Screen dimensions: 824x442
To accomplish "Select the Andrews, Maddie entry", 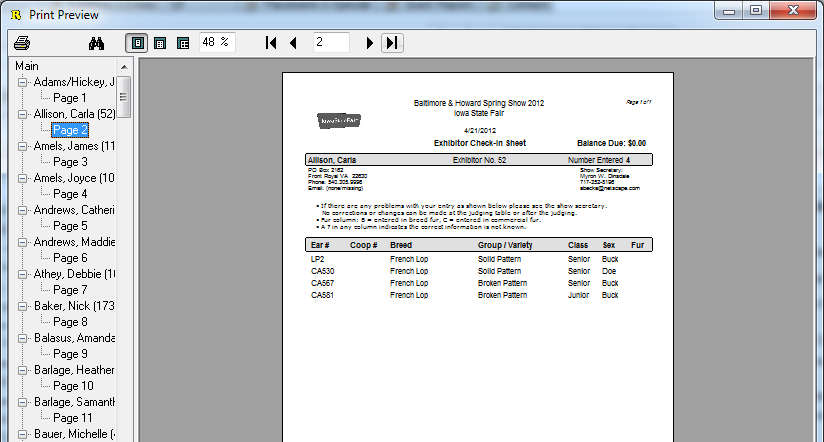I will (x=74, y=243).
